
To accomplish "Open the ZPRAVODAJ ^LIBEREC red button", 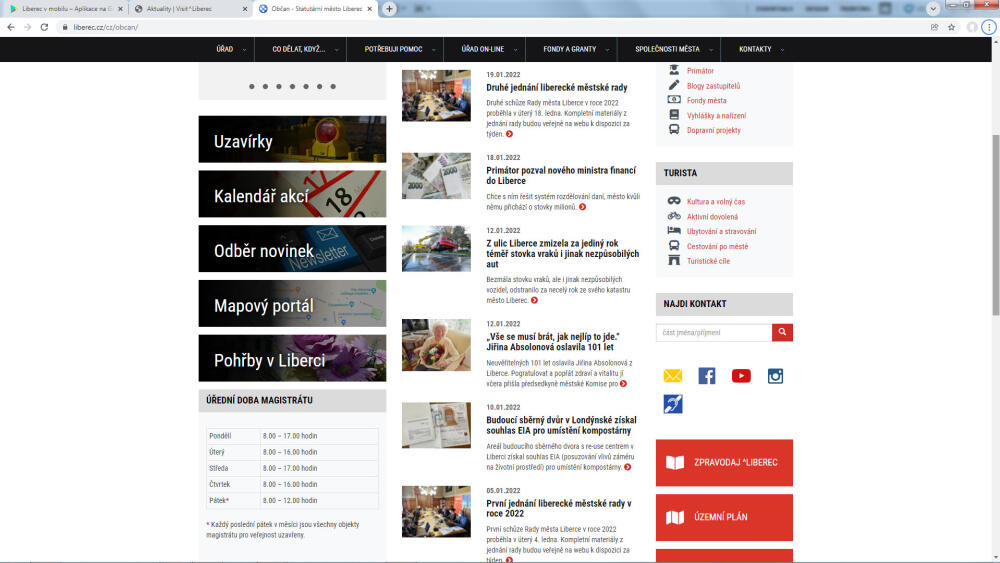I will coord(724,463).
